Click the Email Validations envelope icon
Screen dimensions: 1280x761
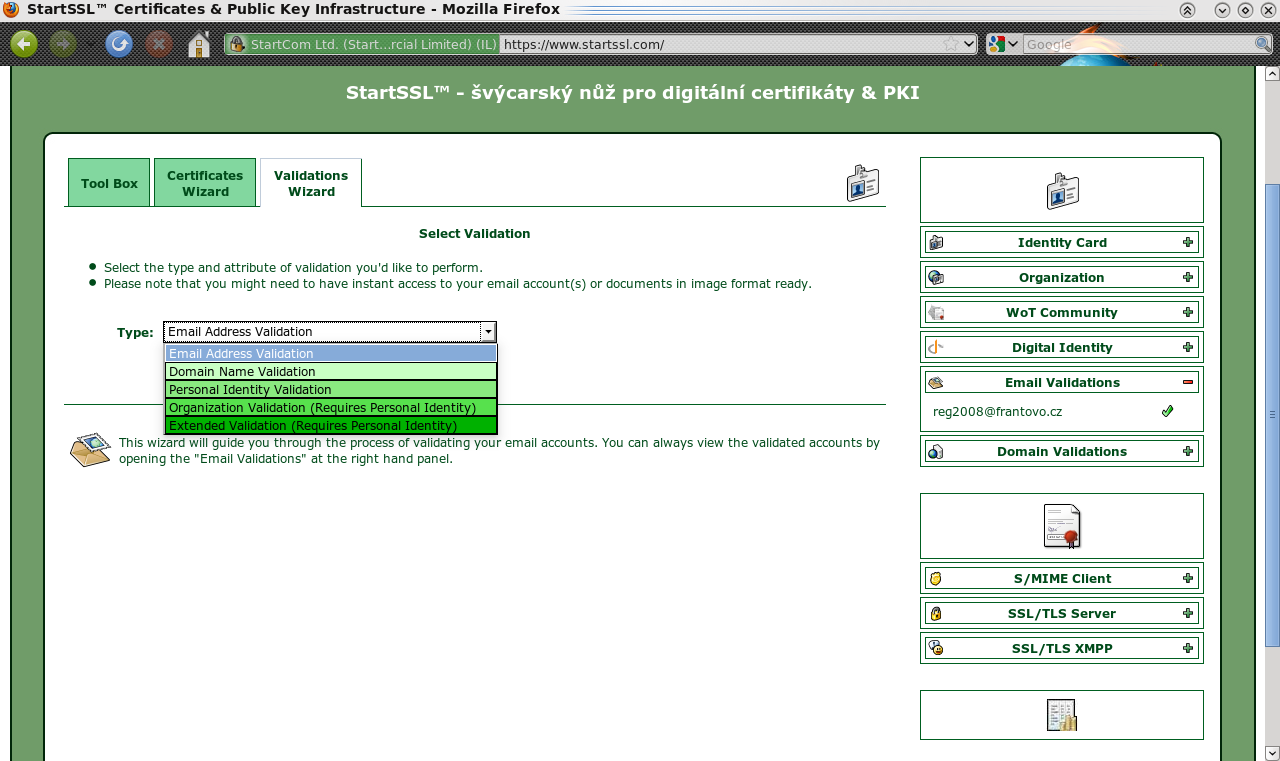pyautogui.click(x=936, y=382)
